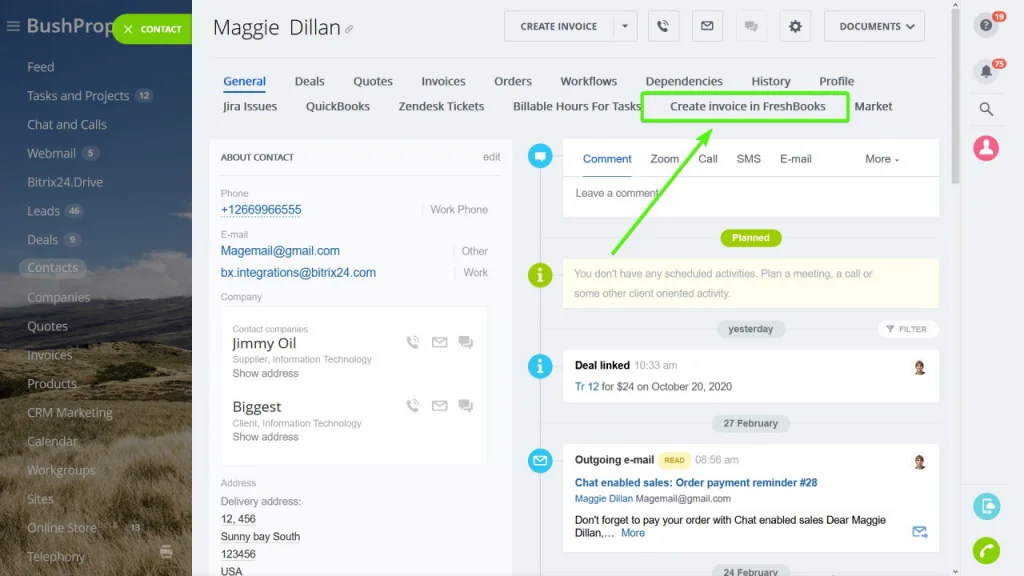The height and width of the screenshot is (576, 1024).
Task: Open Create invoice in FreshBooks tab
Action: tap(747, 106)
